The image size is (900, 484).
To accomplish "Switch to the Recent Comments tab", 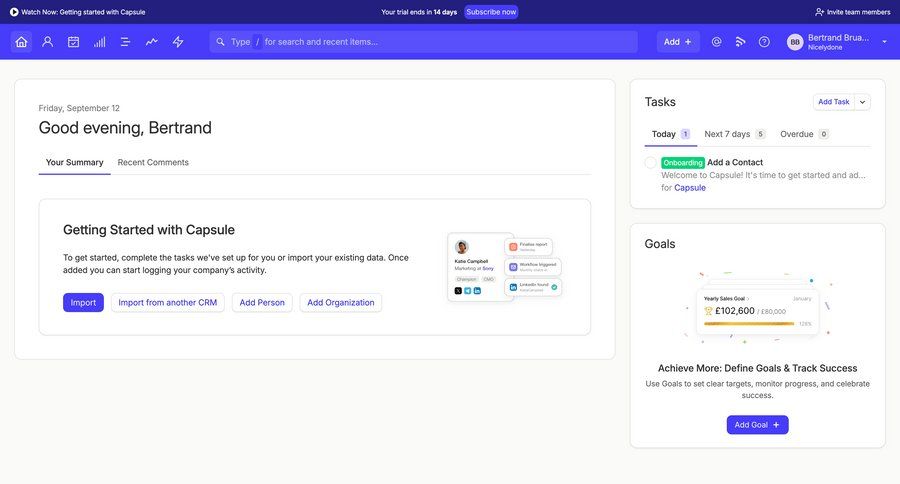I will pos(153,162).
